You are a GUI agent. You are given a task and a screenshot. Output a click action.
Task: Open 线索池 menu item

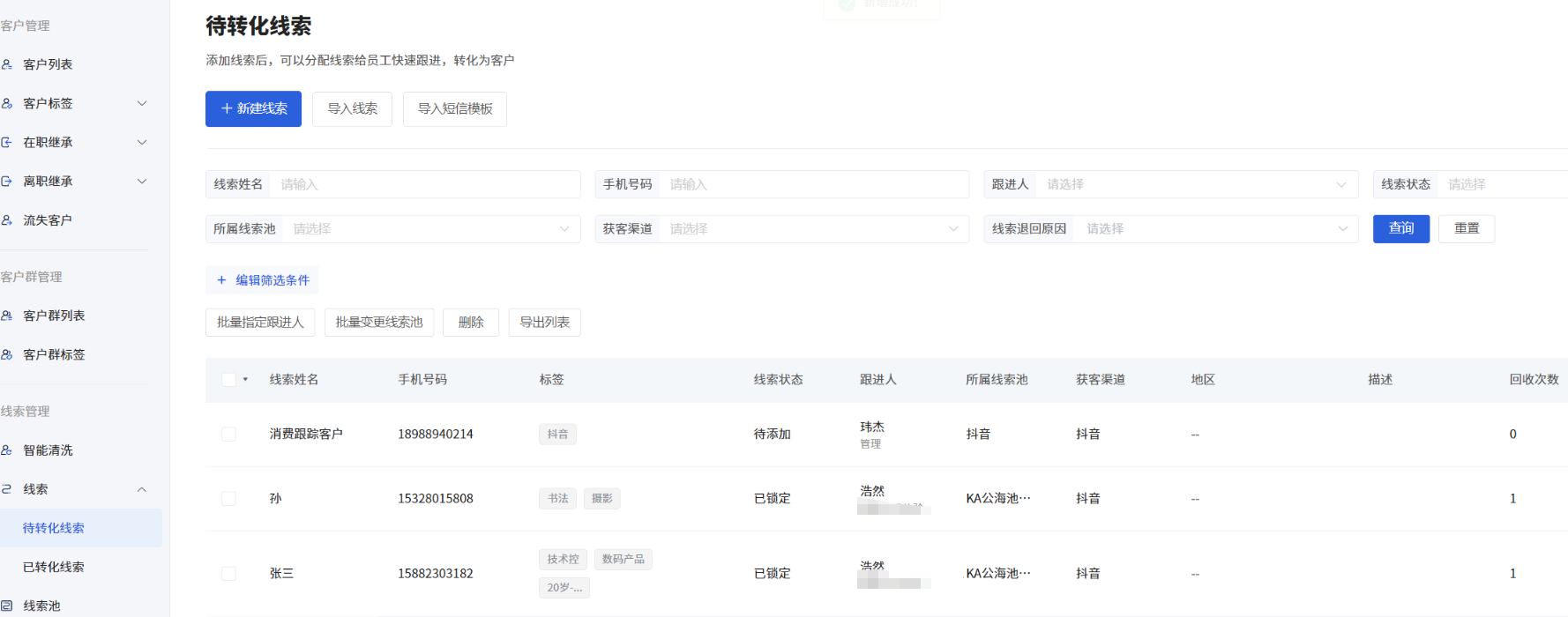pyautogui.click(x=41, y=606)
